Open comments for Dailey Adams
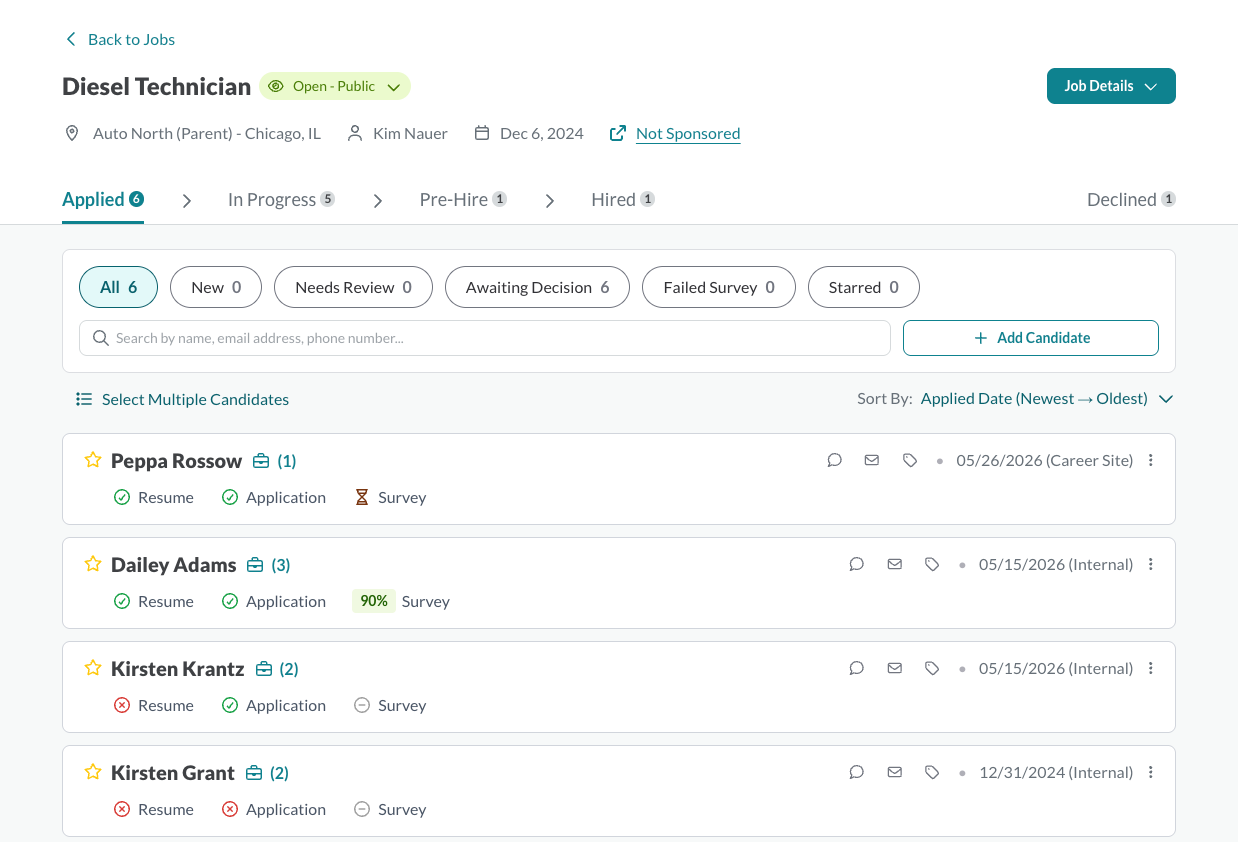 click(857, 564)
